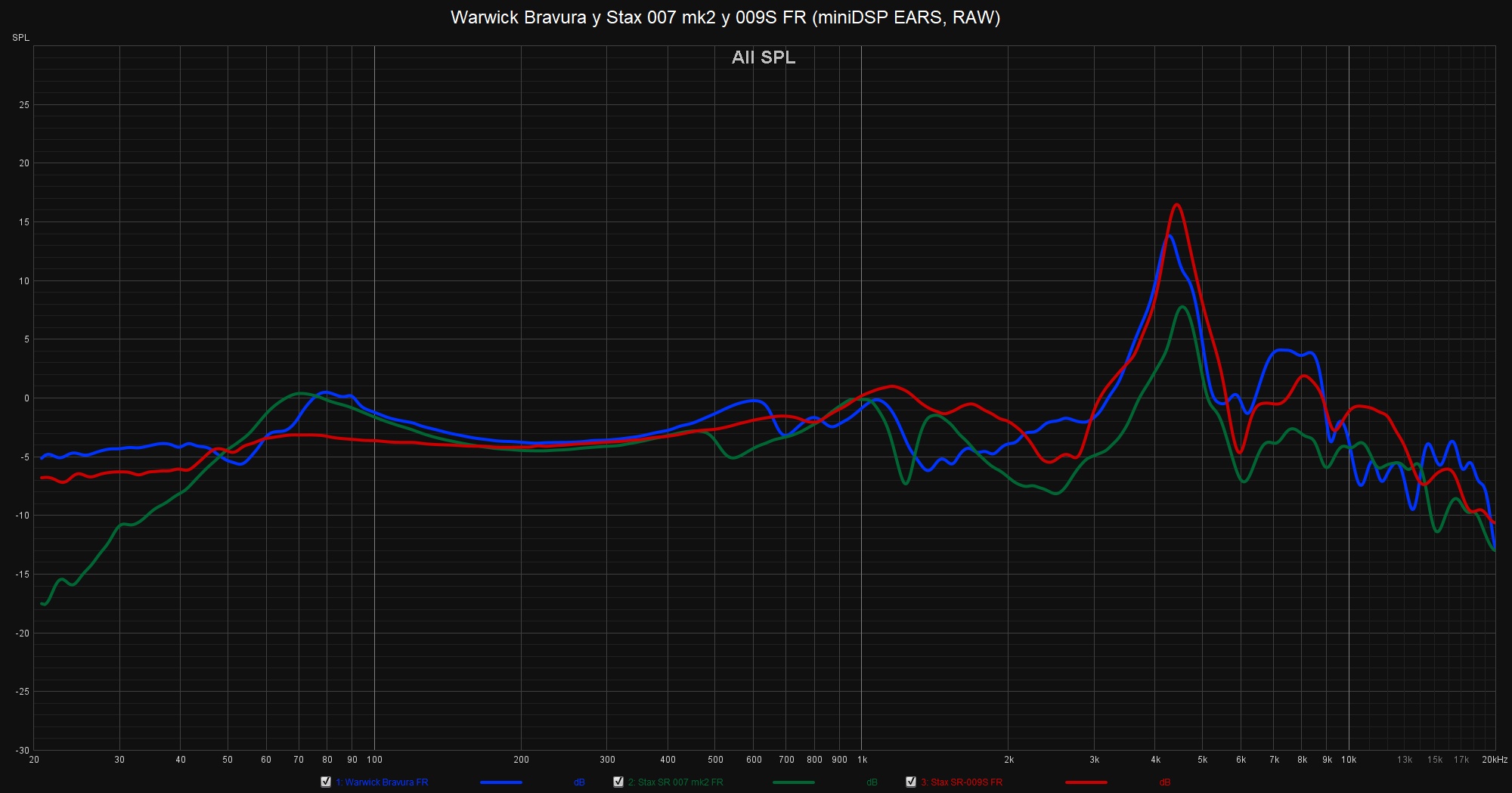The height and width of the screenshot is (793, 1512).
Task: Toggle the Stax SR 007 mk2 FR checkbox
Action: click(618, 782)
